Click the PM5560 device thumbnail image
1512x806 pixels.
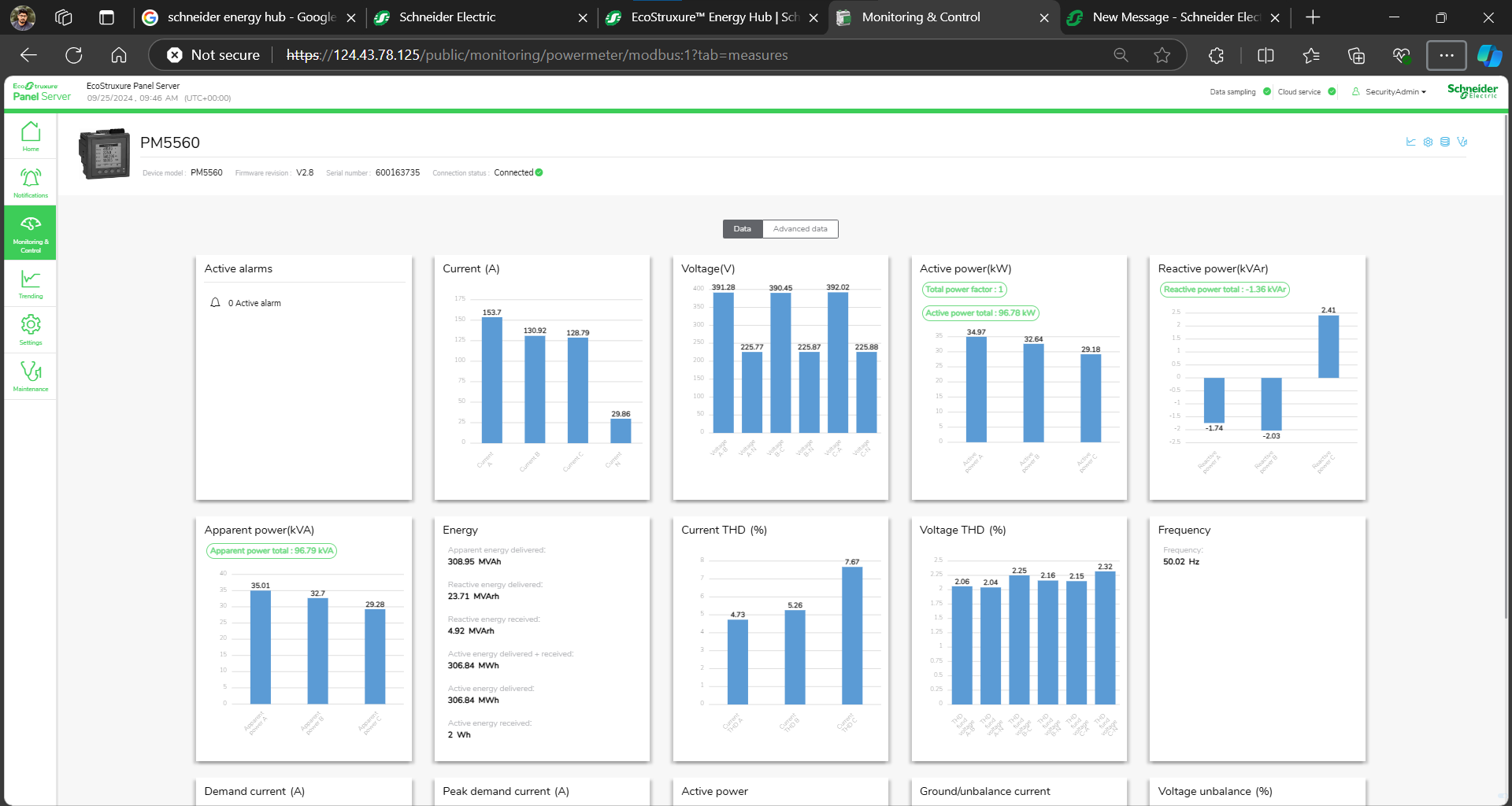pyautogui.click(x=105, y=154)
